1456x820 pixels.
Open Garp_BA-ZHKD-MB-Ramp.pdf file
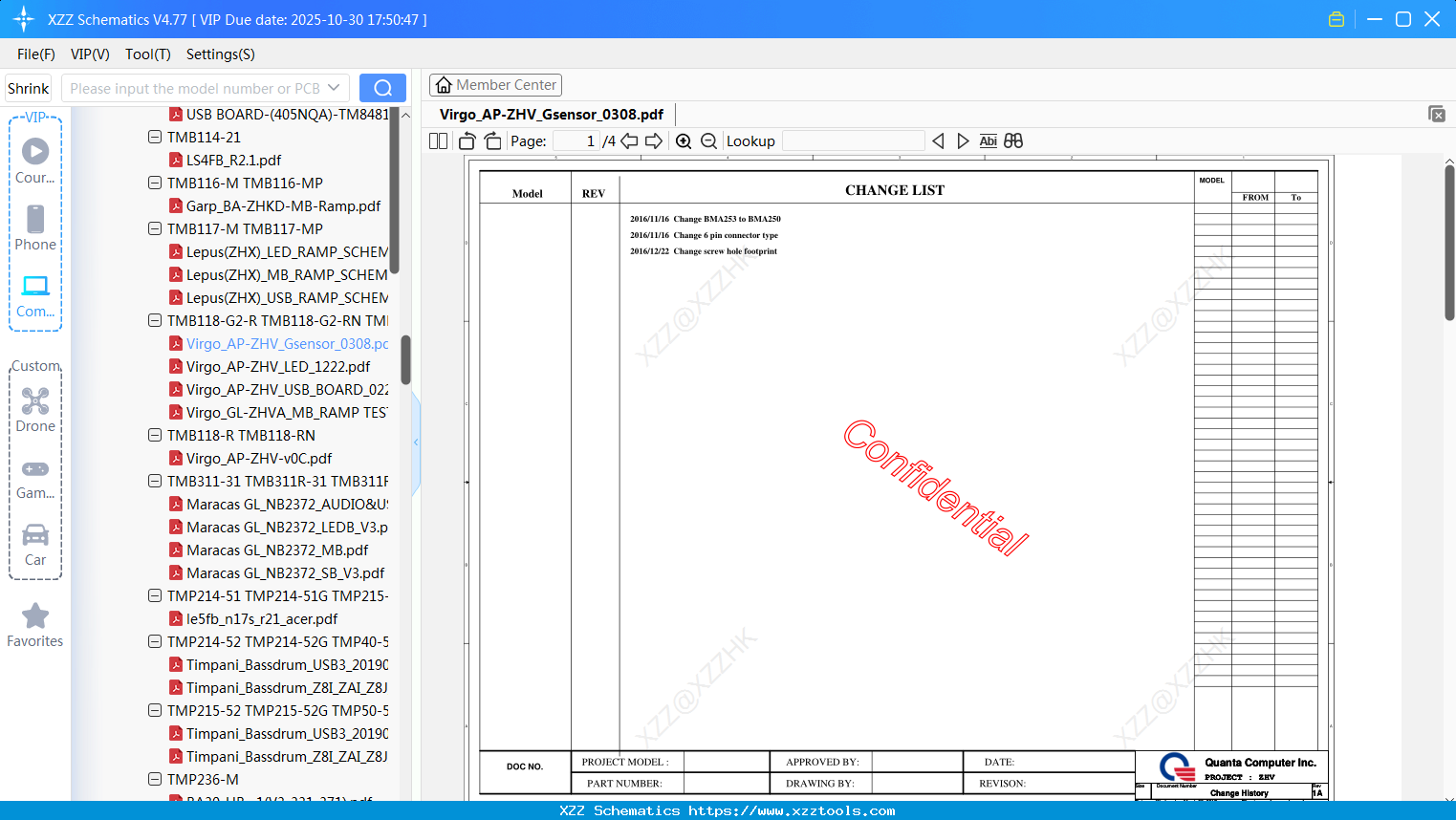pos(283,205)
